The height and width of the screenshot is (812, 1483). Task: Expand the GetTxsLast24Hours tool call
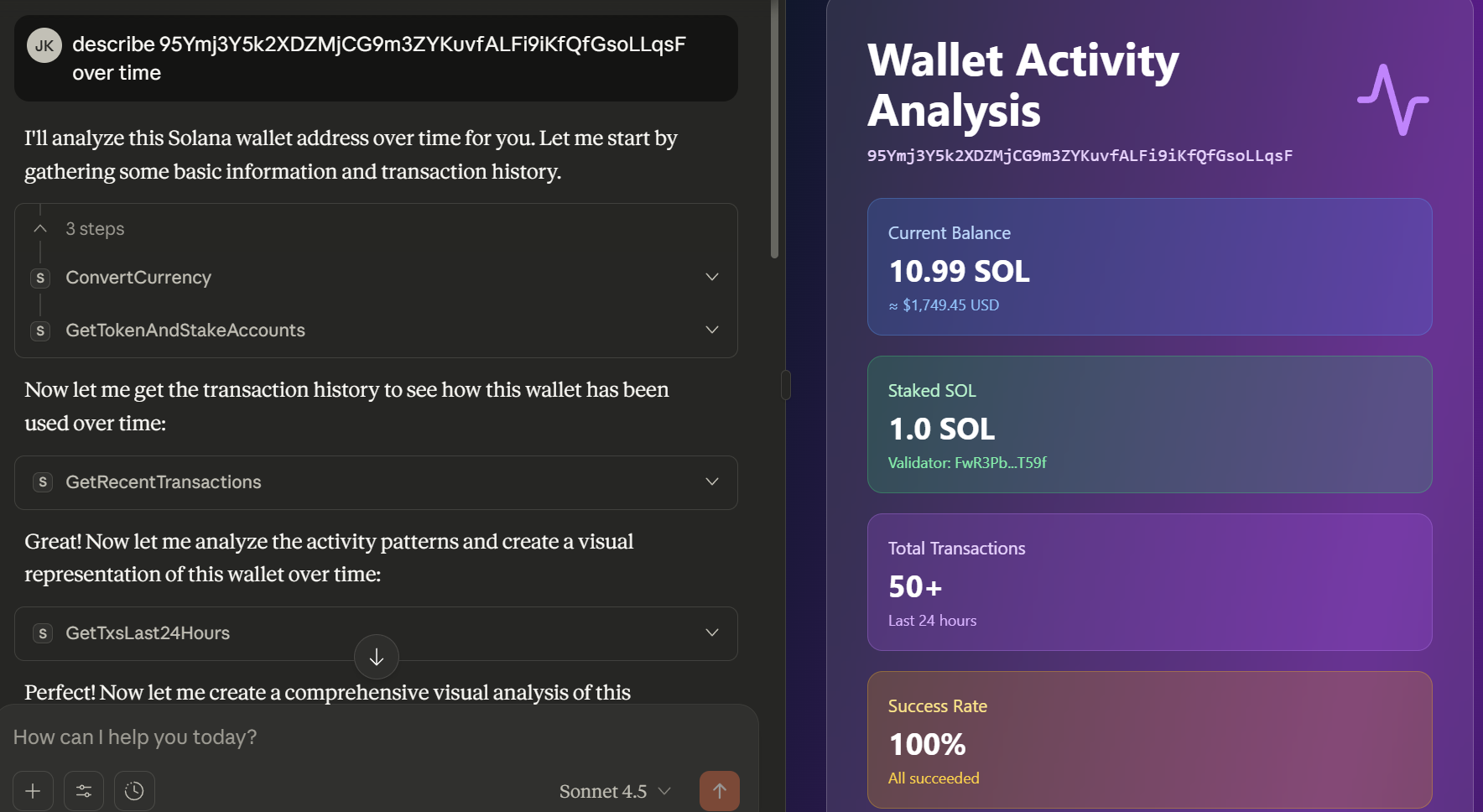pyautogui.click(x=376, y=633)
